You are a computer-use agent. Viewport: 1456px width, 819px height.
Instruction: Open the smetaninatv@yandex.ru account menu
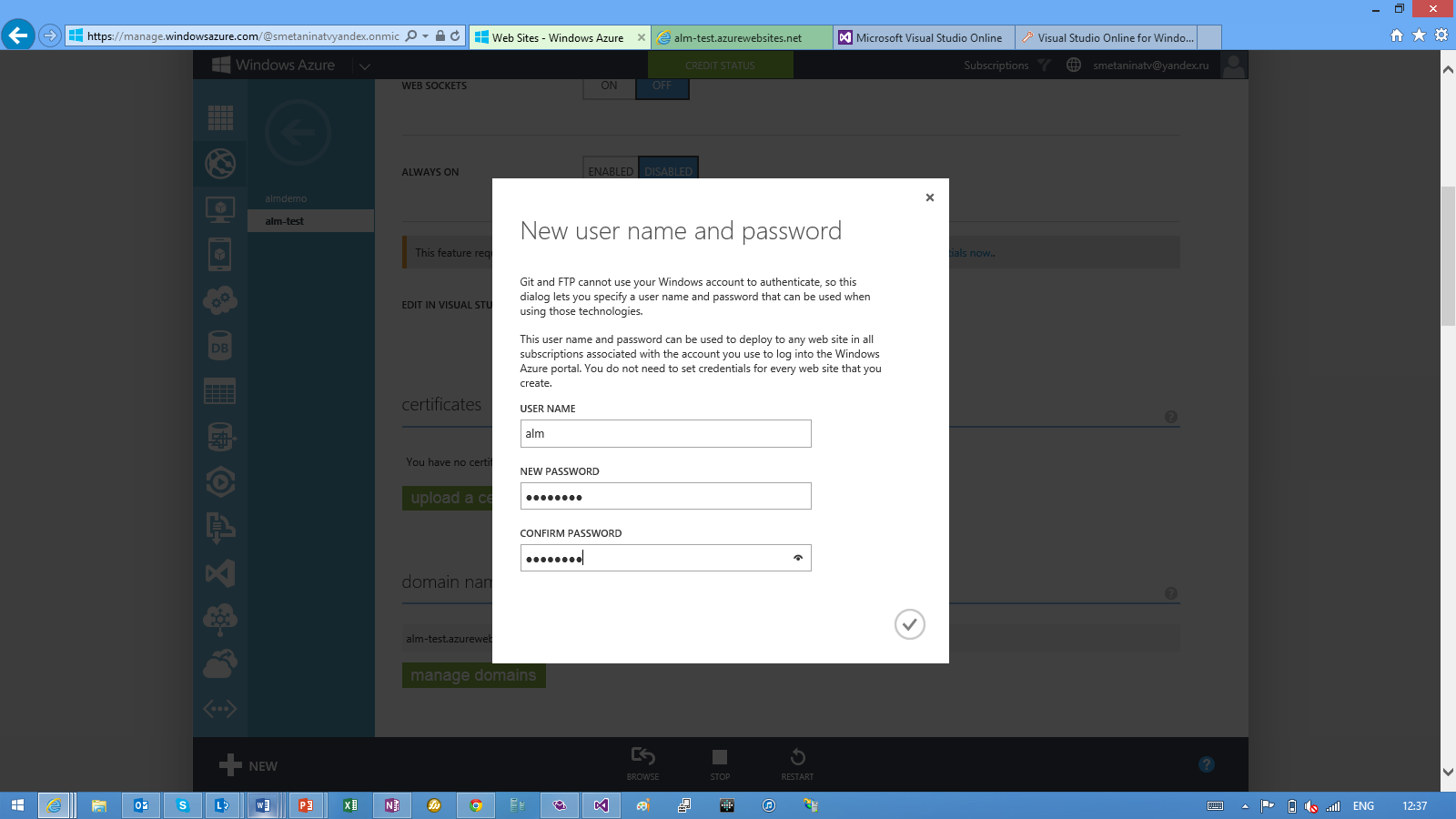point(1151,66)
